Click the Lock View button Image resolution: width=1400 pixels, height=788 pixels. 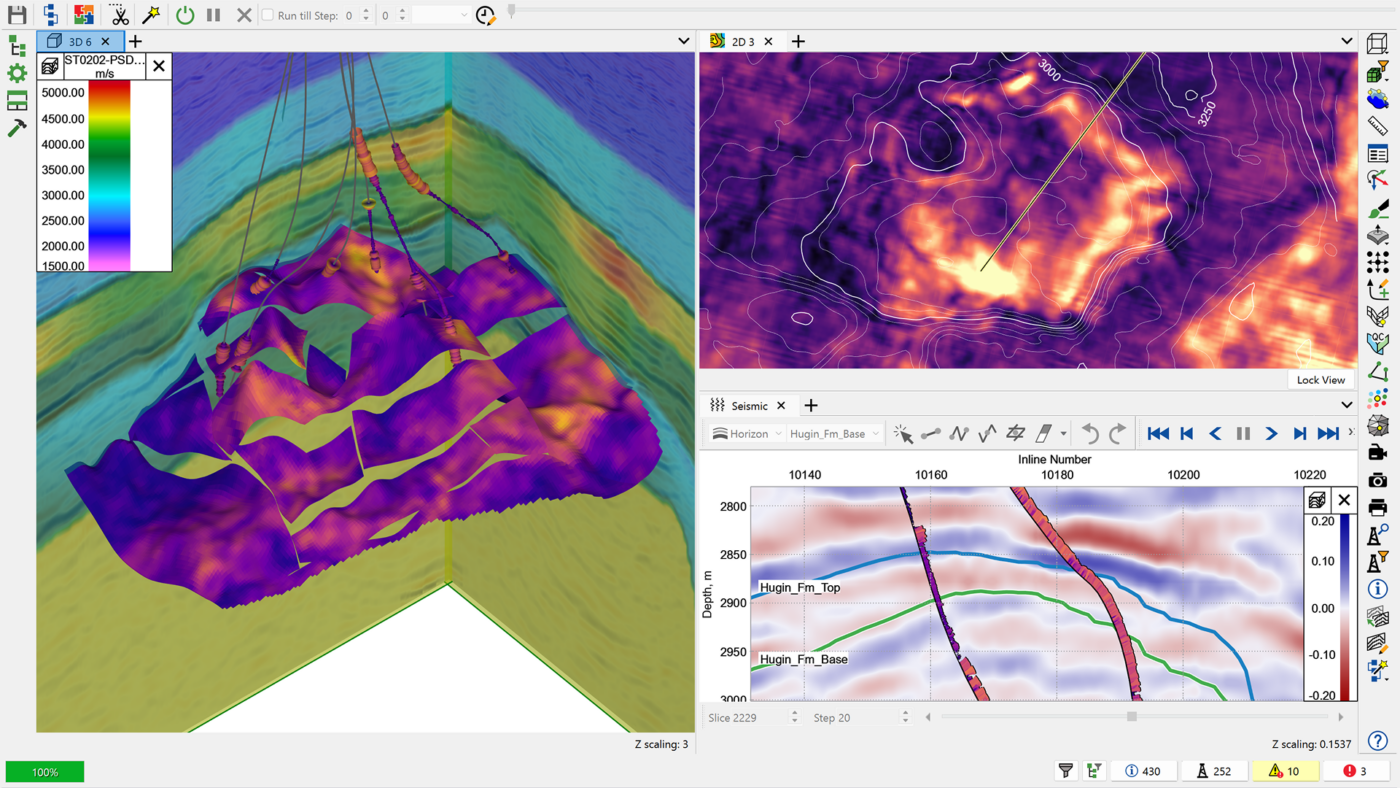(1320, 380)
